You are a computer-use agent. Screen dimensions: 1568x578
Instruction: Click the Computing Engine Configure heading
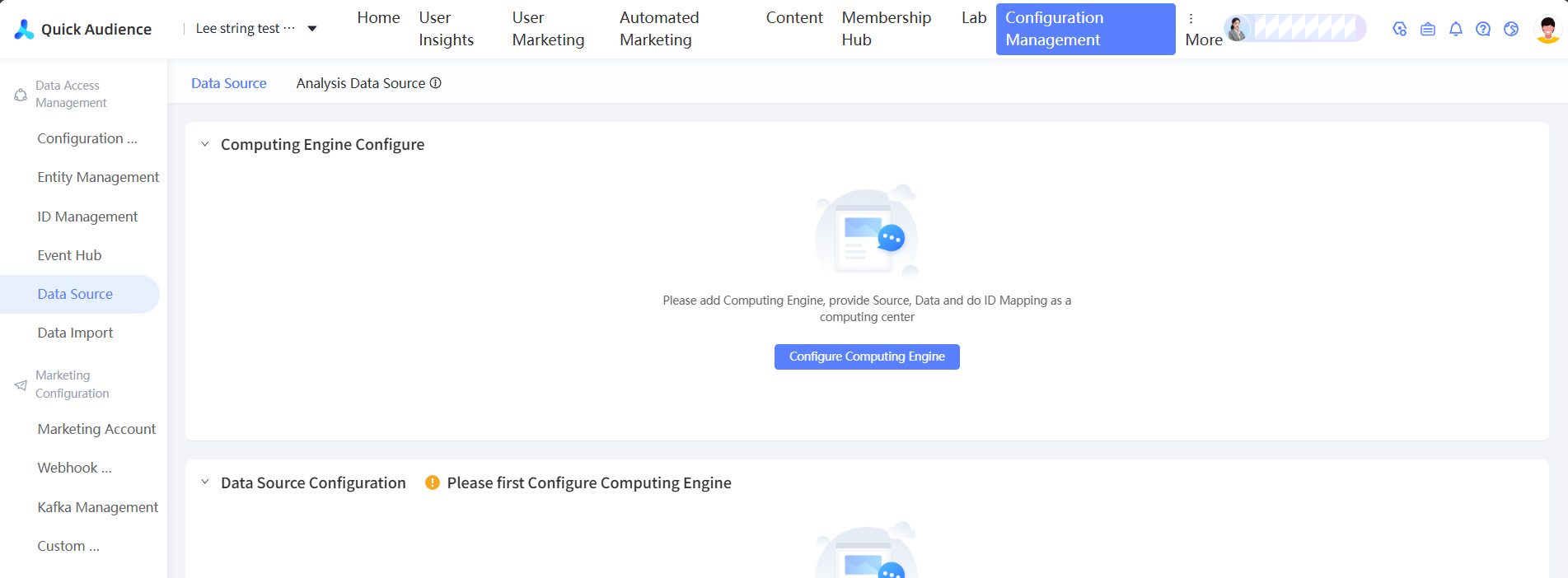coord(322,144)
